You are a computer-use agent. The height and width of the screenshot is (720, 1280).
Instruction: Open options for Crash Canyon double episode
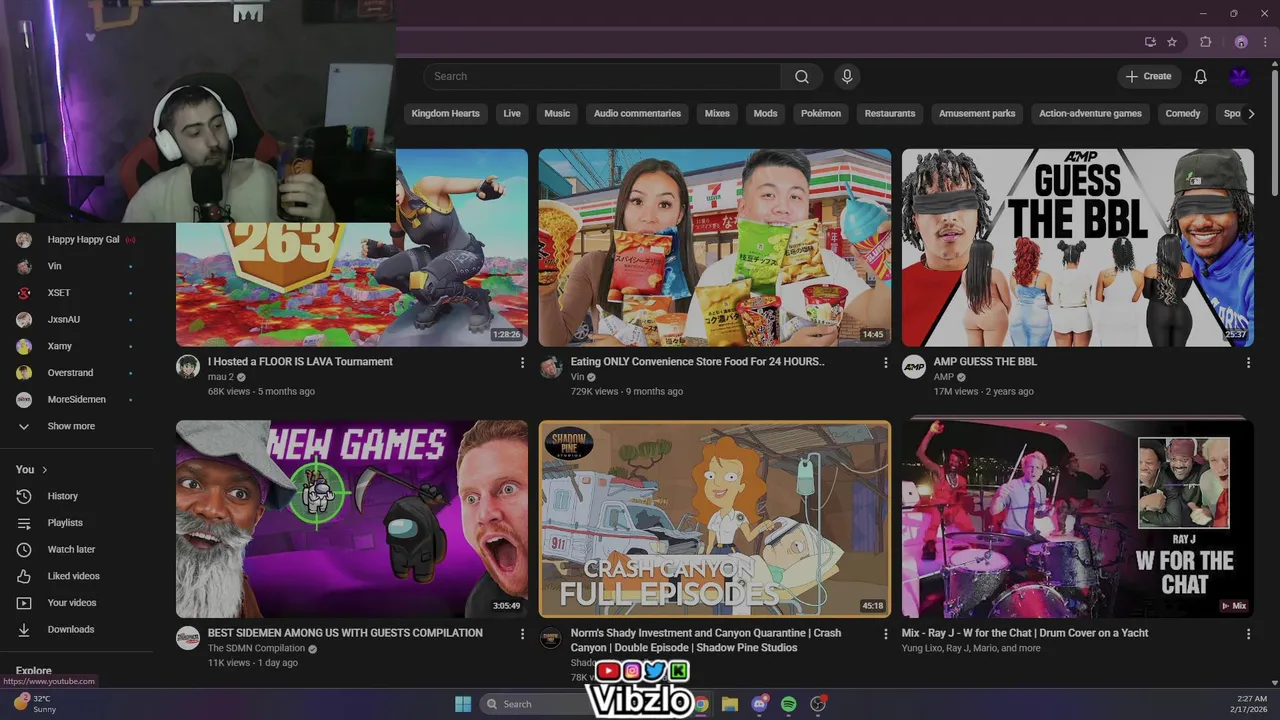tap(885, 634)
